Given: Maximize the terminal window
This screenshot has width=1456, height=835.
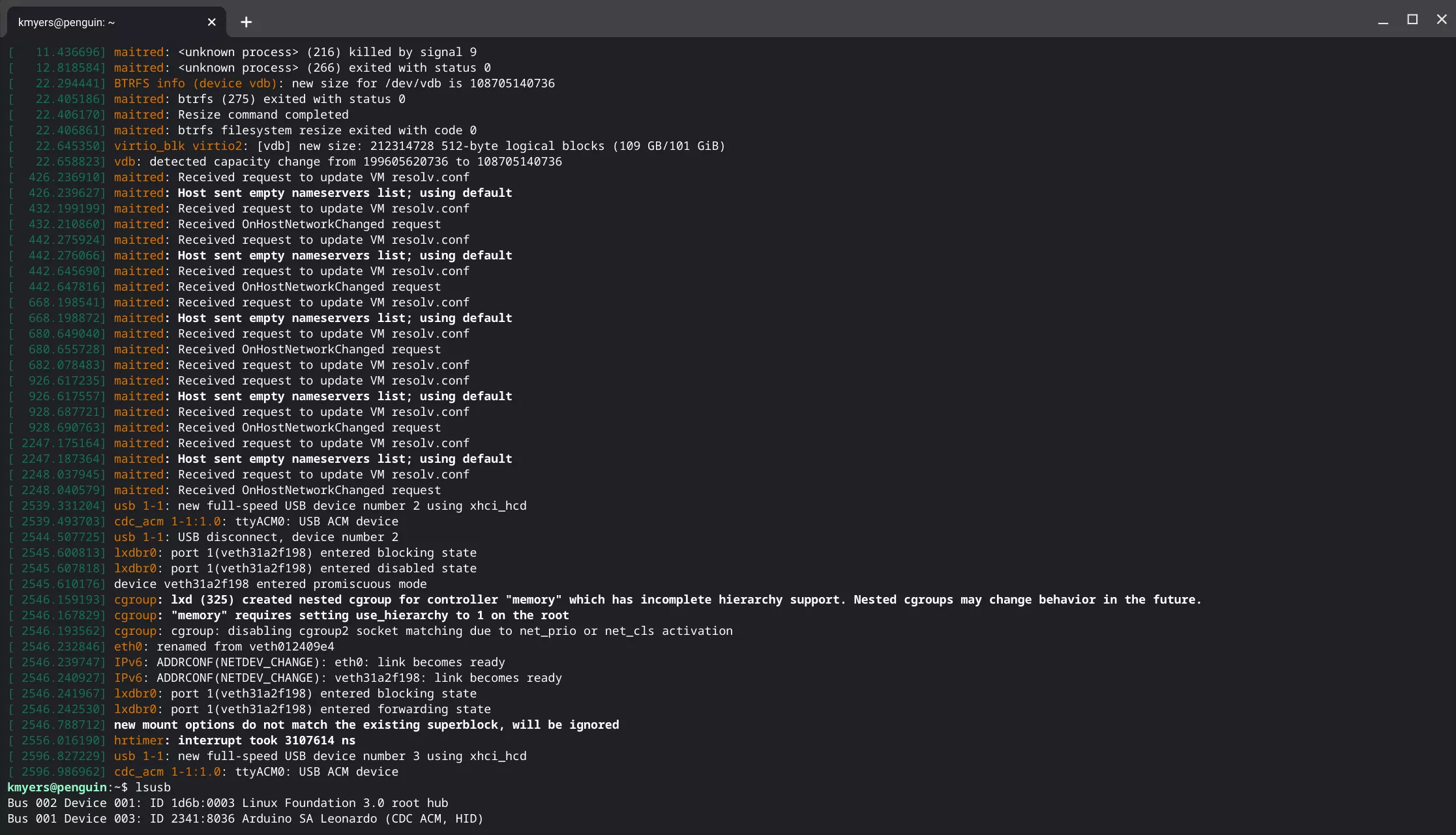Looking at the screenshot, I should point(1412,20).
